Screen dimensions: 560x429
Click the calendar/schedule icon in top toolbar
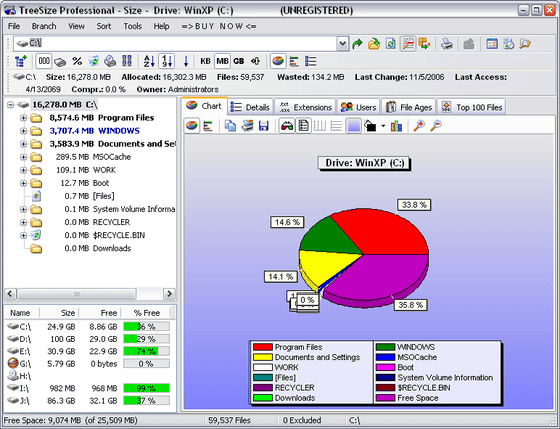pyautogui.click(x=492, y=44)
